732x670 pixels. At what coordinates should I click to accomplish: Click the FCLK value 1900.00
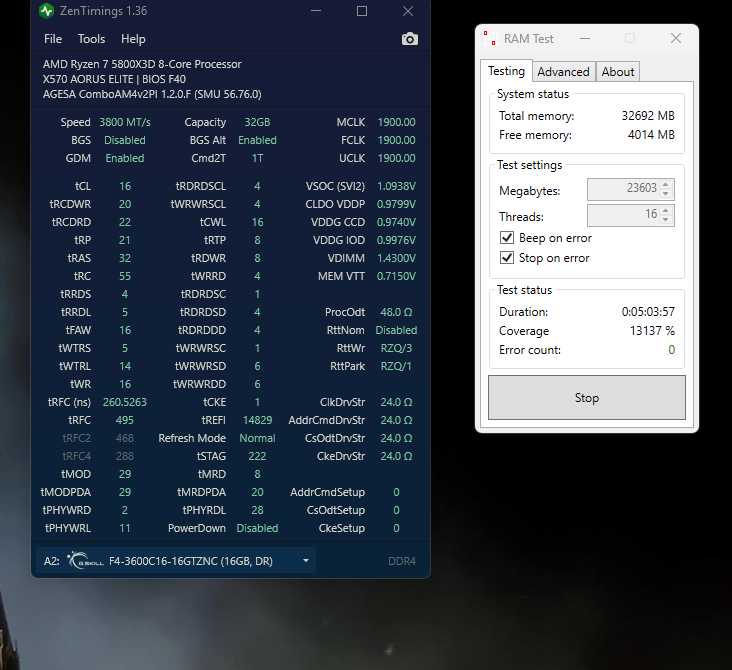tap(396, 140)
